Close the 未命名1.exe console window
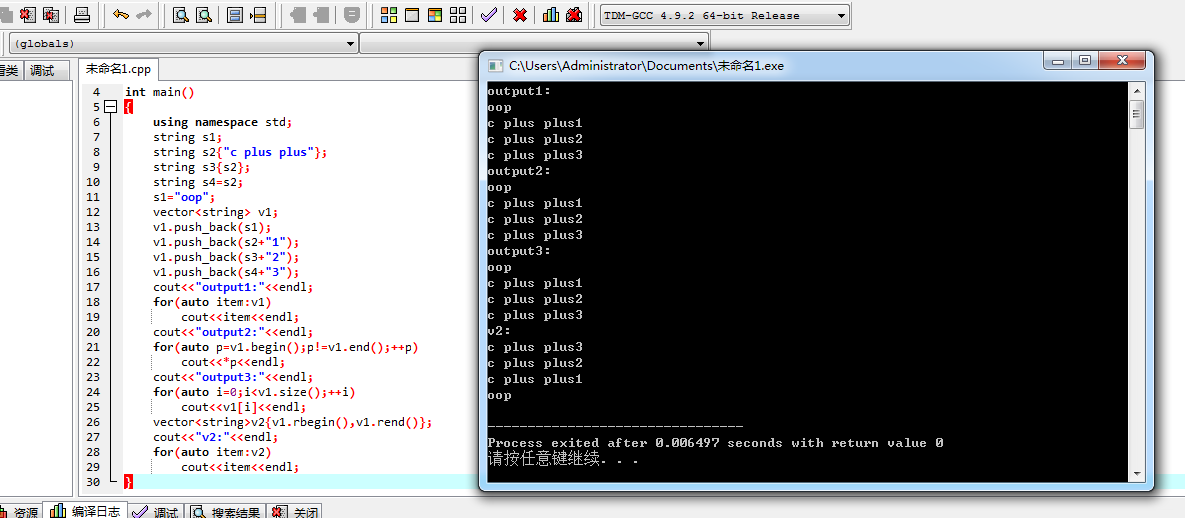This screenshot has height=518, width=1185. [1121, 60]
